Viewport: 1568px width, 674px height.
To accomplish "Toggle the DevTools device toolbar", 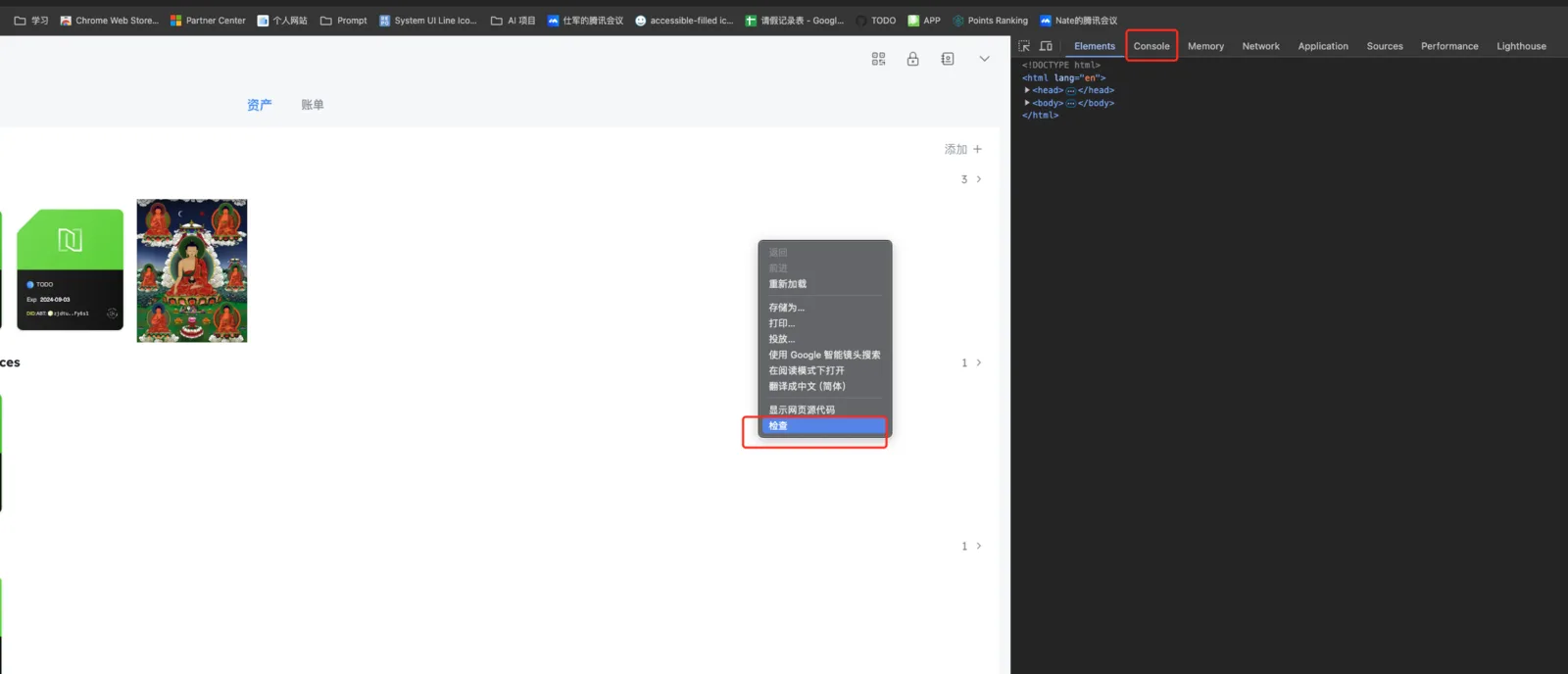I will pos(1046,46).
